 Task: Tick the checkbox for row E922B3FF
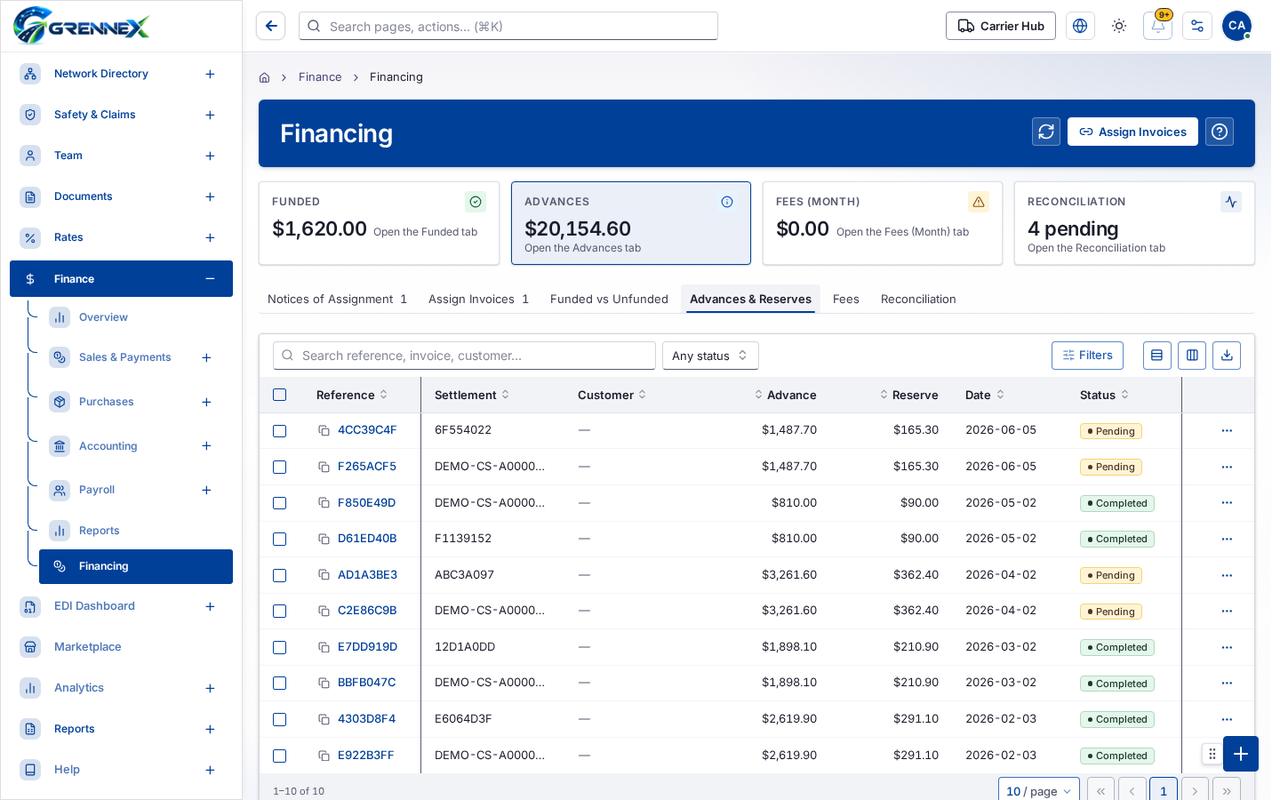[279, 756]
